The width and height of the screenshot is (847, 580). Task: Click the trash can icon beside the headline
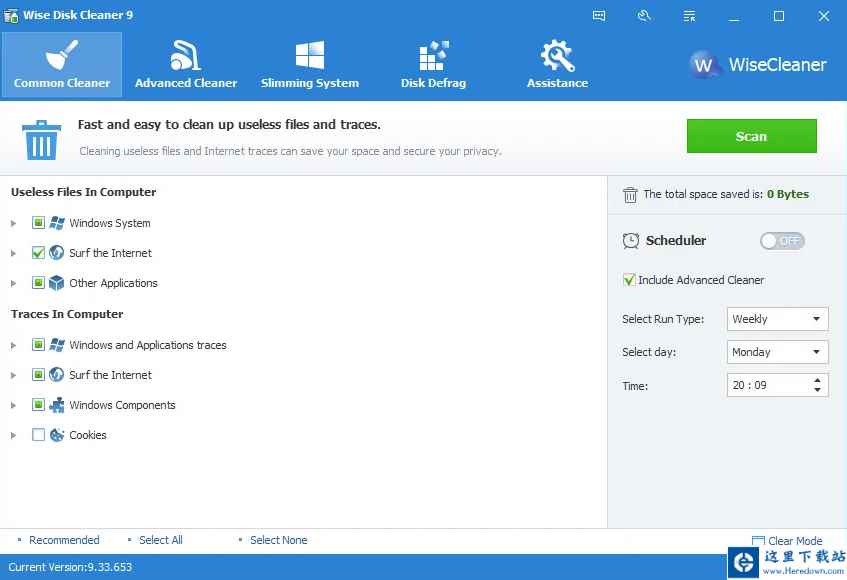click(x=41, y=140)
